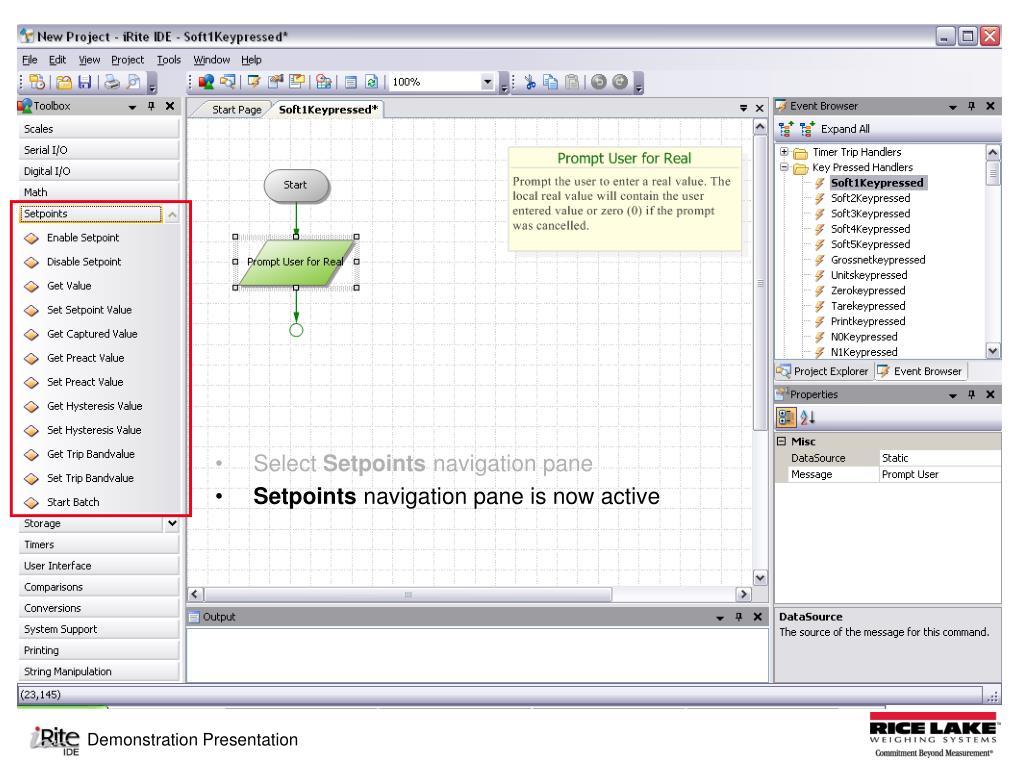The width and height of the screenshot is (1024, 768).
Task: Click the Copy toolbar icon
Action: pos(551,82)
